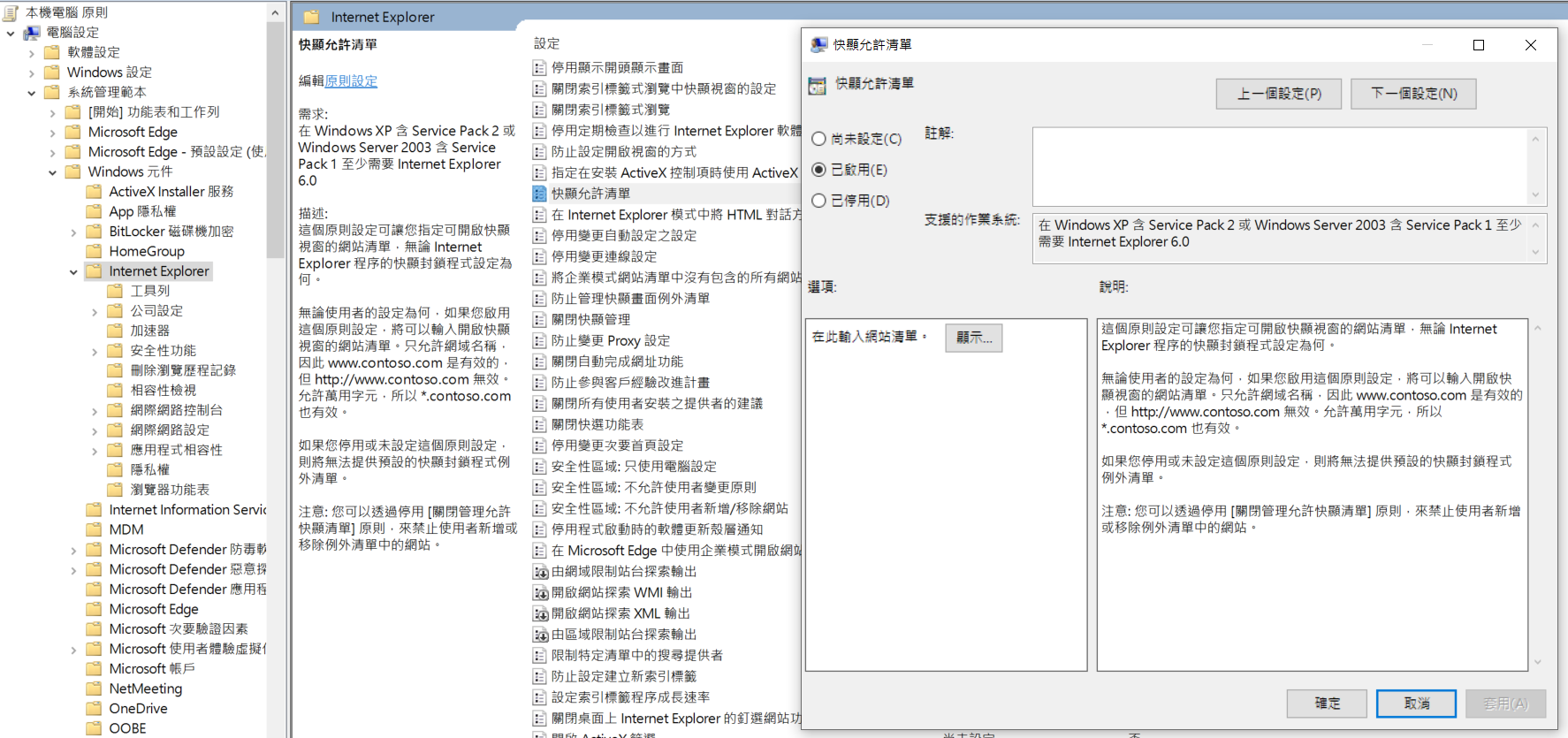Image resolution: width=1568 pixels, height=738 pixels.
Task: Select the 已停用 radio button
Action: (x=819, y=201)
